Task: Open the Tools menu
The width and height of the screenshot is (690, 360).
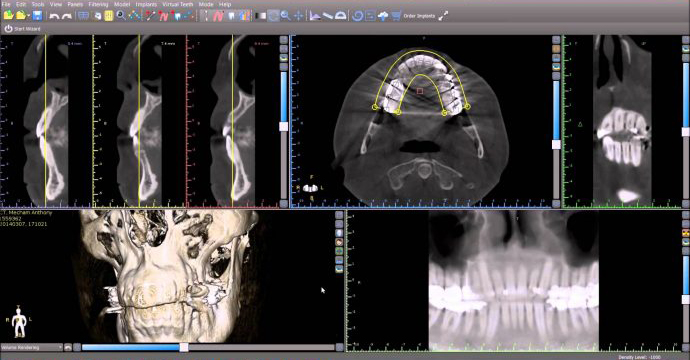Action: tap(38, 4)
